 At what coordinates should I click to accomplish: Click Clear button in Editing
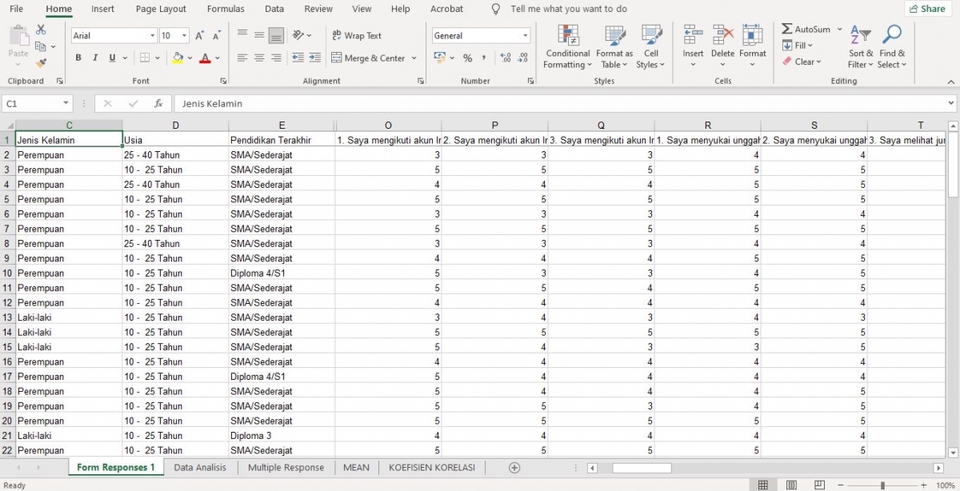[800, 61]
